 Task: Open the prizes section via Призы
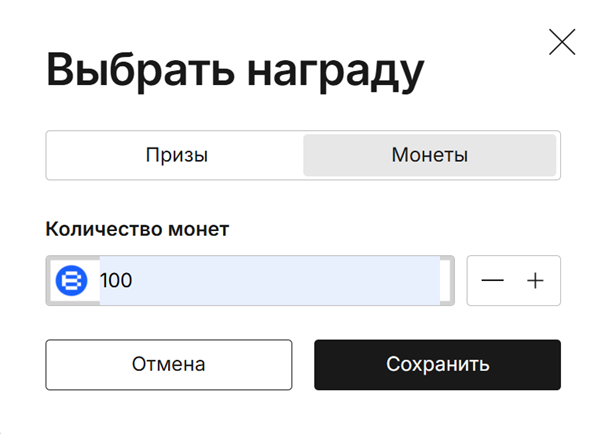[176, 156]
